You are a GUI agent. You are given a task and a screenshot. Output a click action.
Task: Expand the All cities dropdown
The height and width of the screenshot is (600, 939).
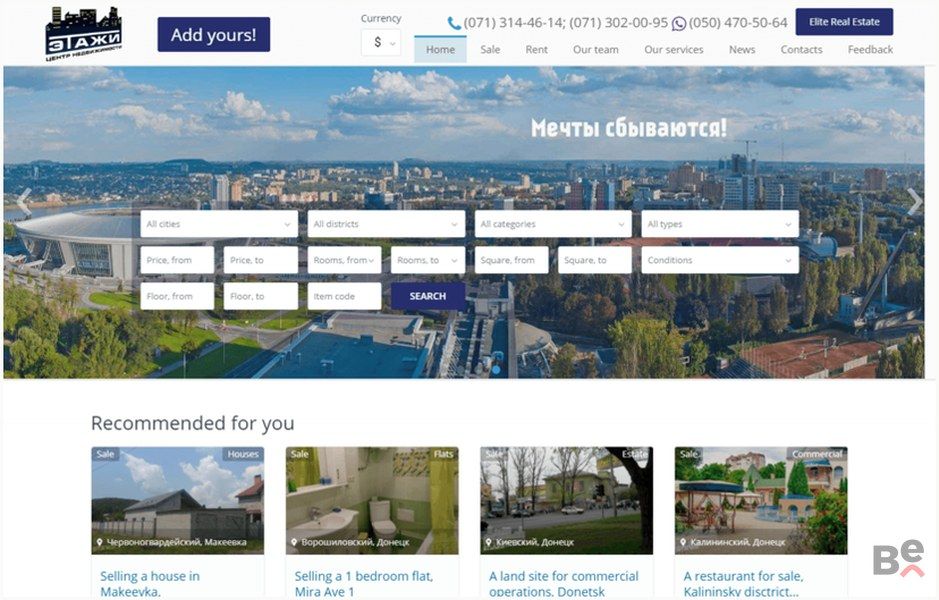[219, 224]
